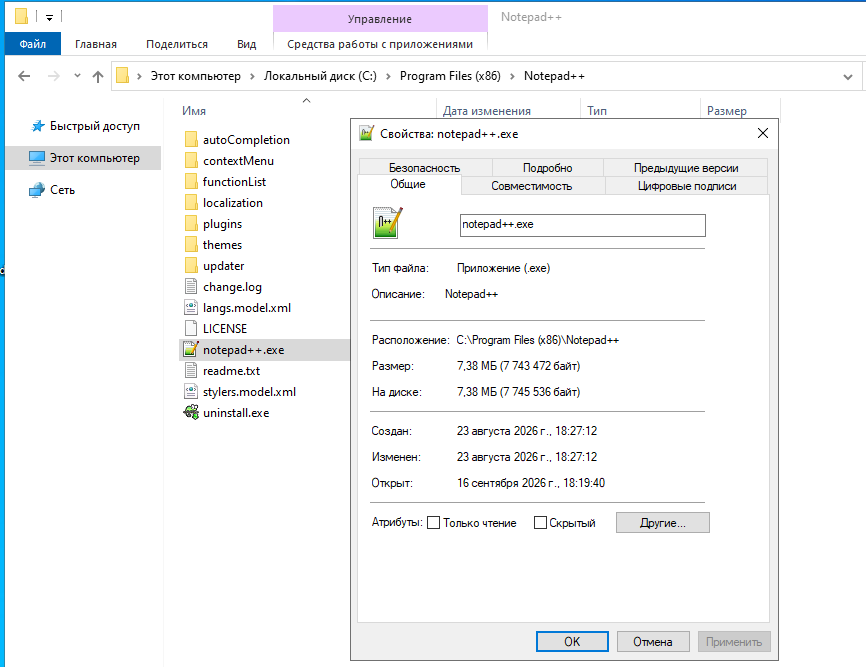Confirm with the OK button
866x667 pixels.
tap(572, 642)
